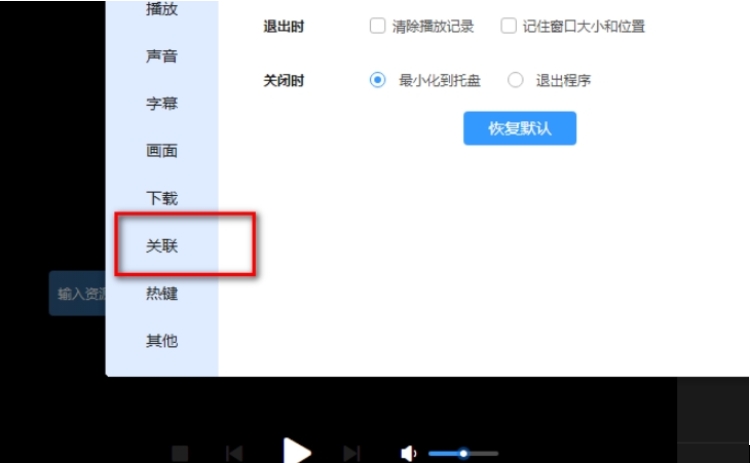The height and width of the screenshot is (463, 750).
Task: Start playback with the play button
Action: (x=297, y=451)
